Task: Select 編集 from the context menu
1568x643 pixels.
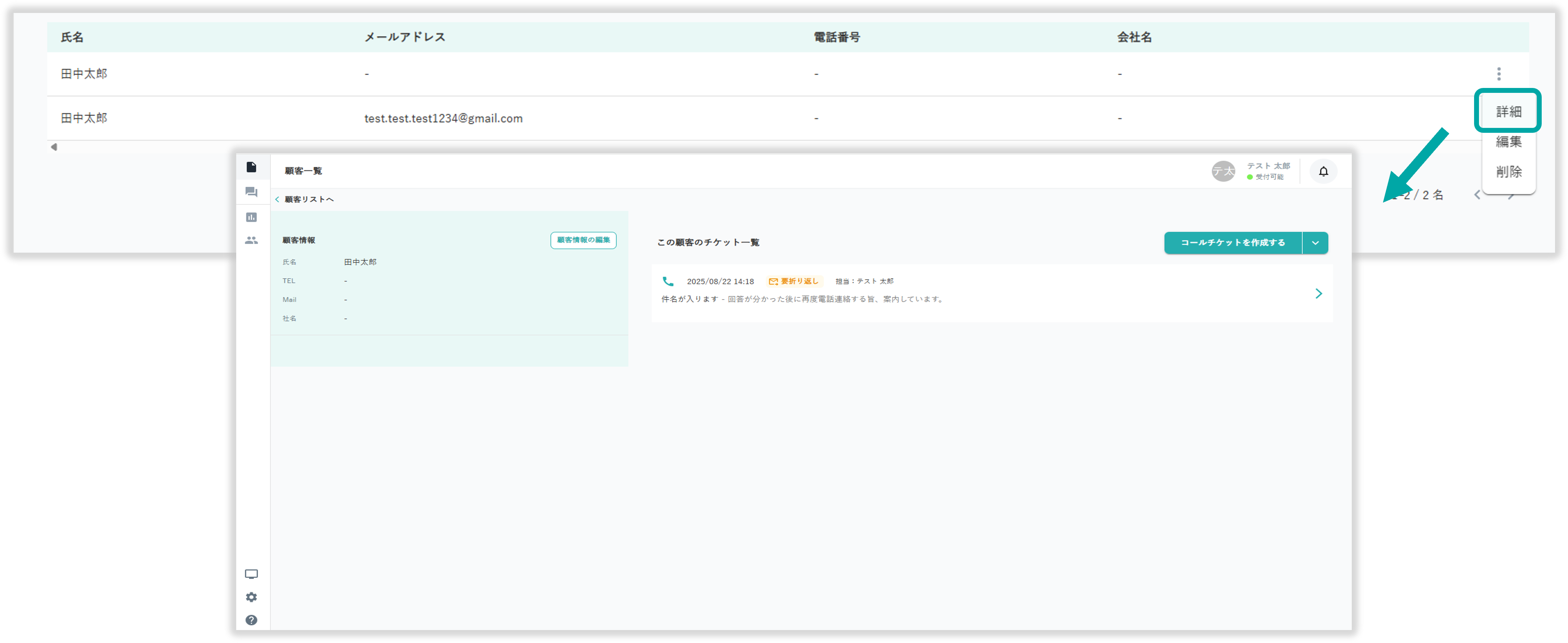Action: [1508, 142]
